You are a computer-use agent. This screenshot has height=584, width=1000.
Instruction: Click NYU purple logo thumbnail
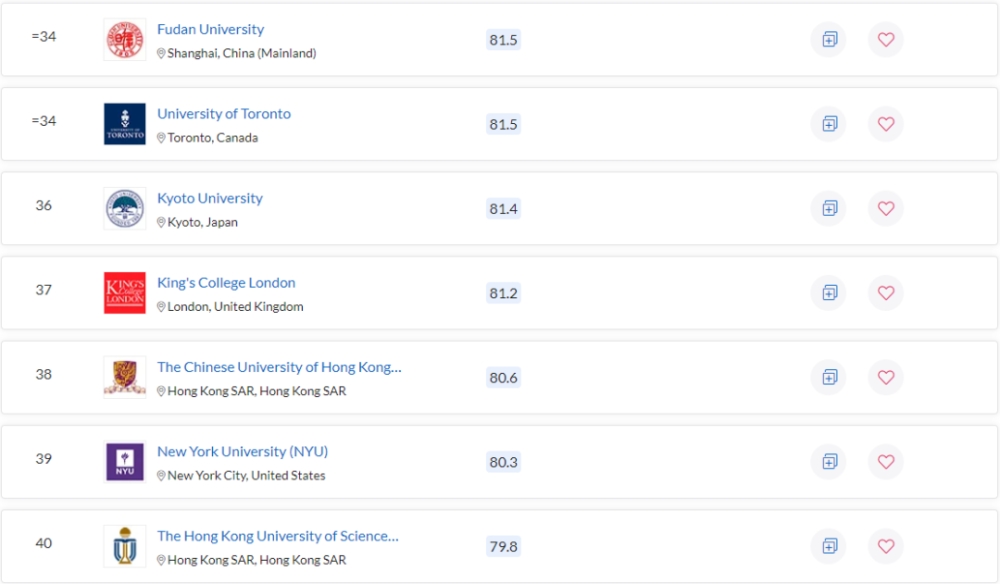[125, 462]
